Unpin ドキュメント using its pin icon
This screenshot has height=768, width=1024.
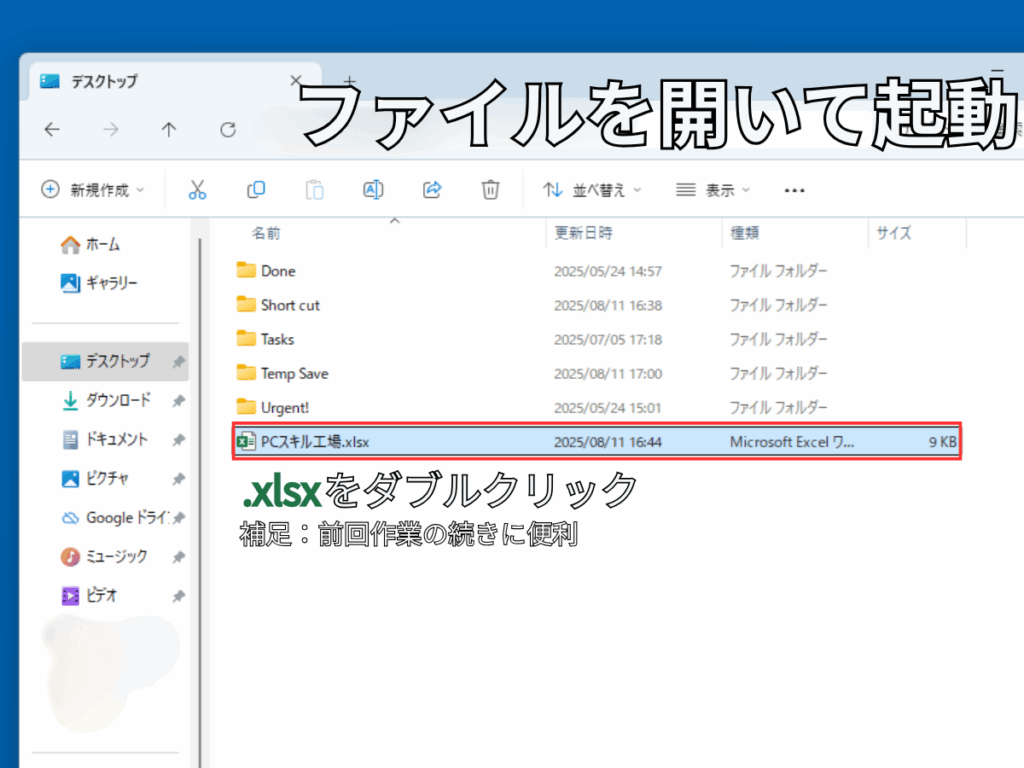point(178,440)
